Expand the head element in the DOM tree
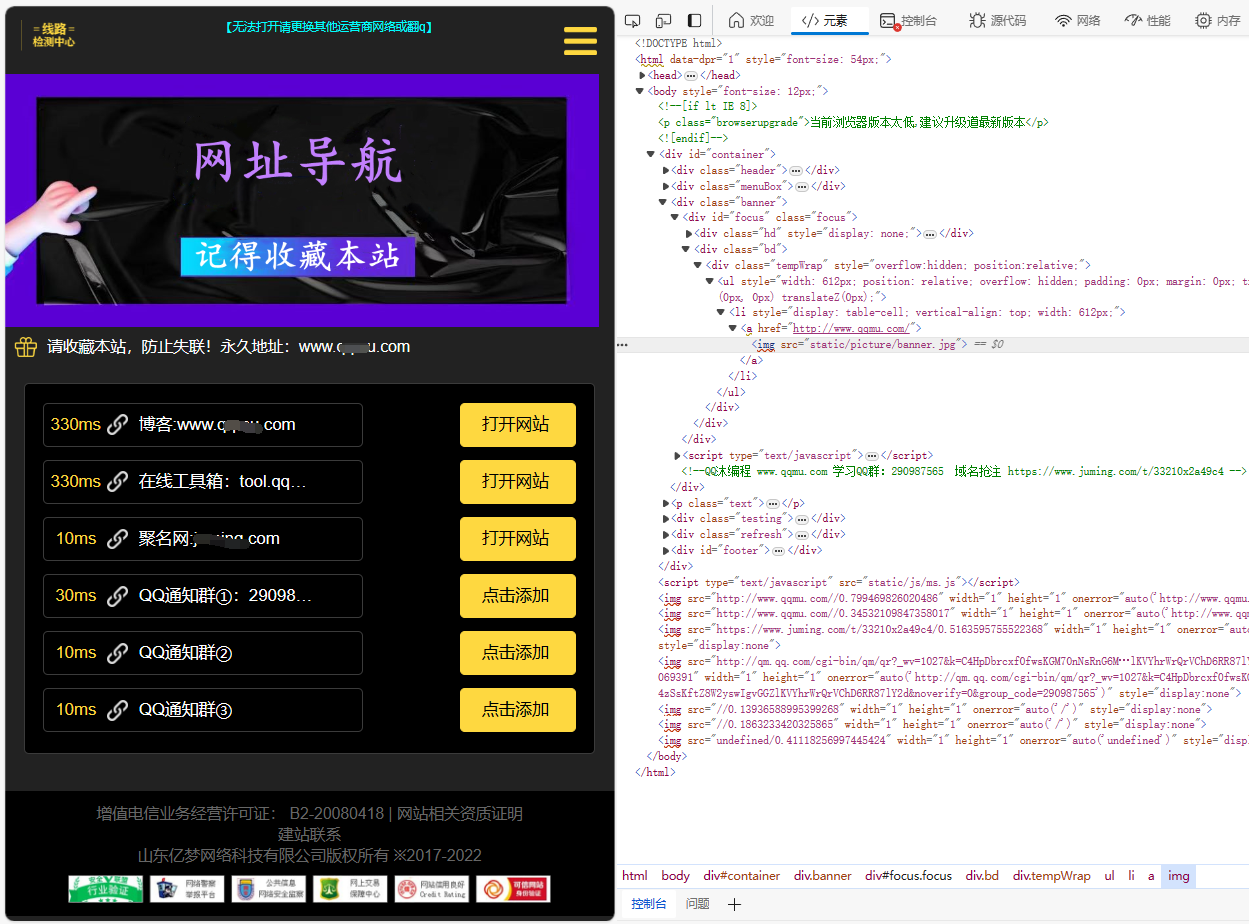This screenshot has width=1249, height=924. click(644, 74)
